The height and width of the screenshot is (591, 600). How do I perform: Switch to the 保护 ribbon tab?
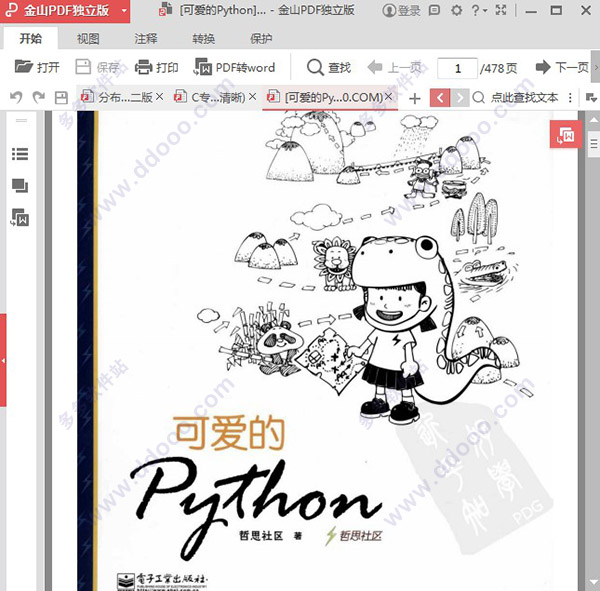pos(261,38)
